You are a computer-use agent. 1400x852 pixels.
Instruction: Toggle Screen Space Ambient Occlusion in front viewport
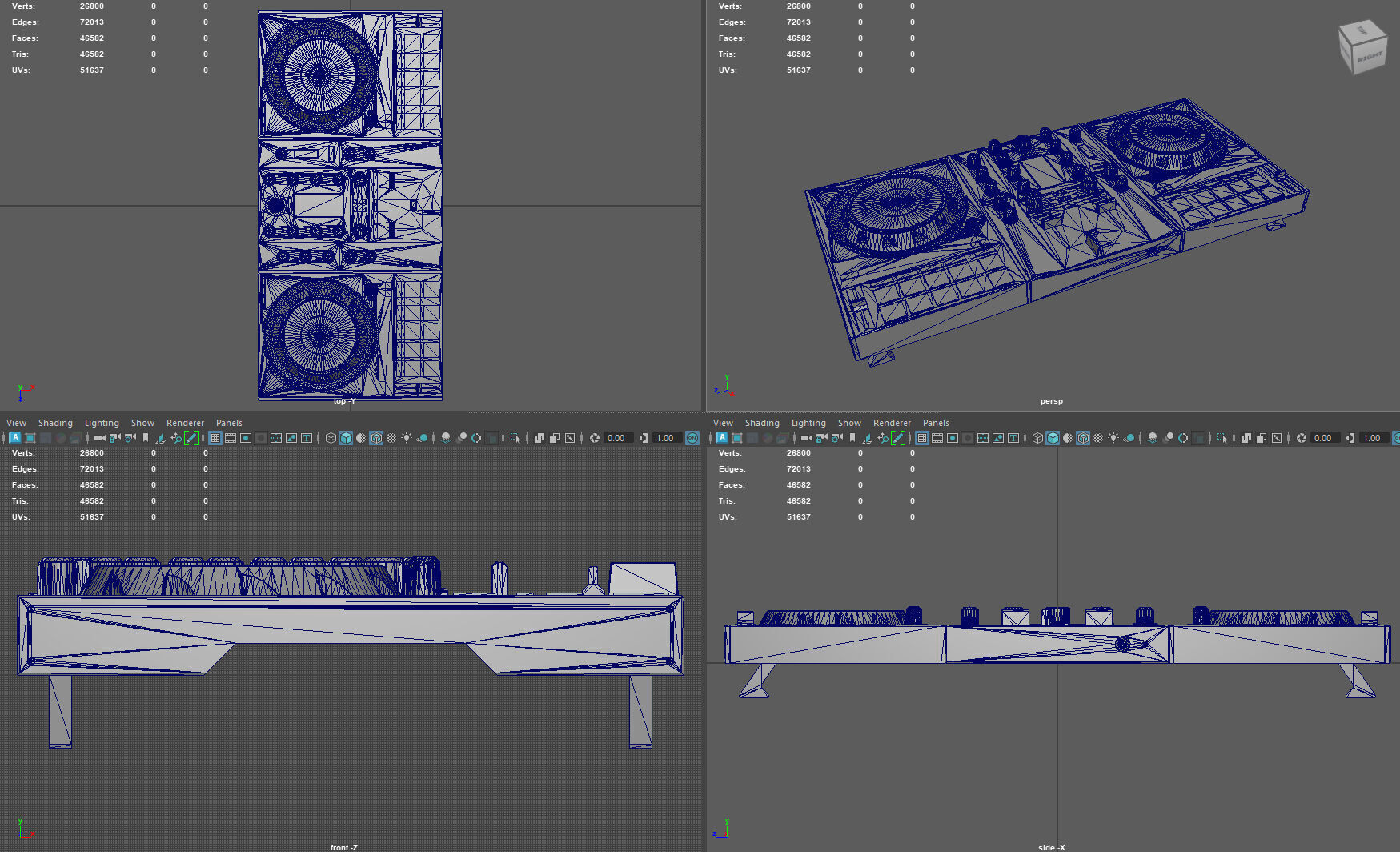click(x=446, y=438)
